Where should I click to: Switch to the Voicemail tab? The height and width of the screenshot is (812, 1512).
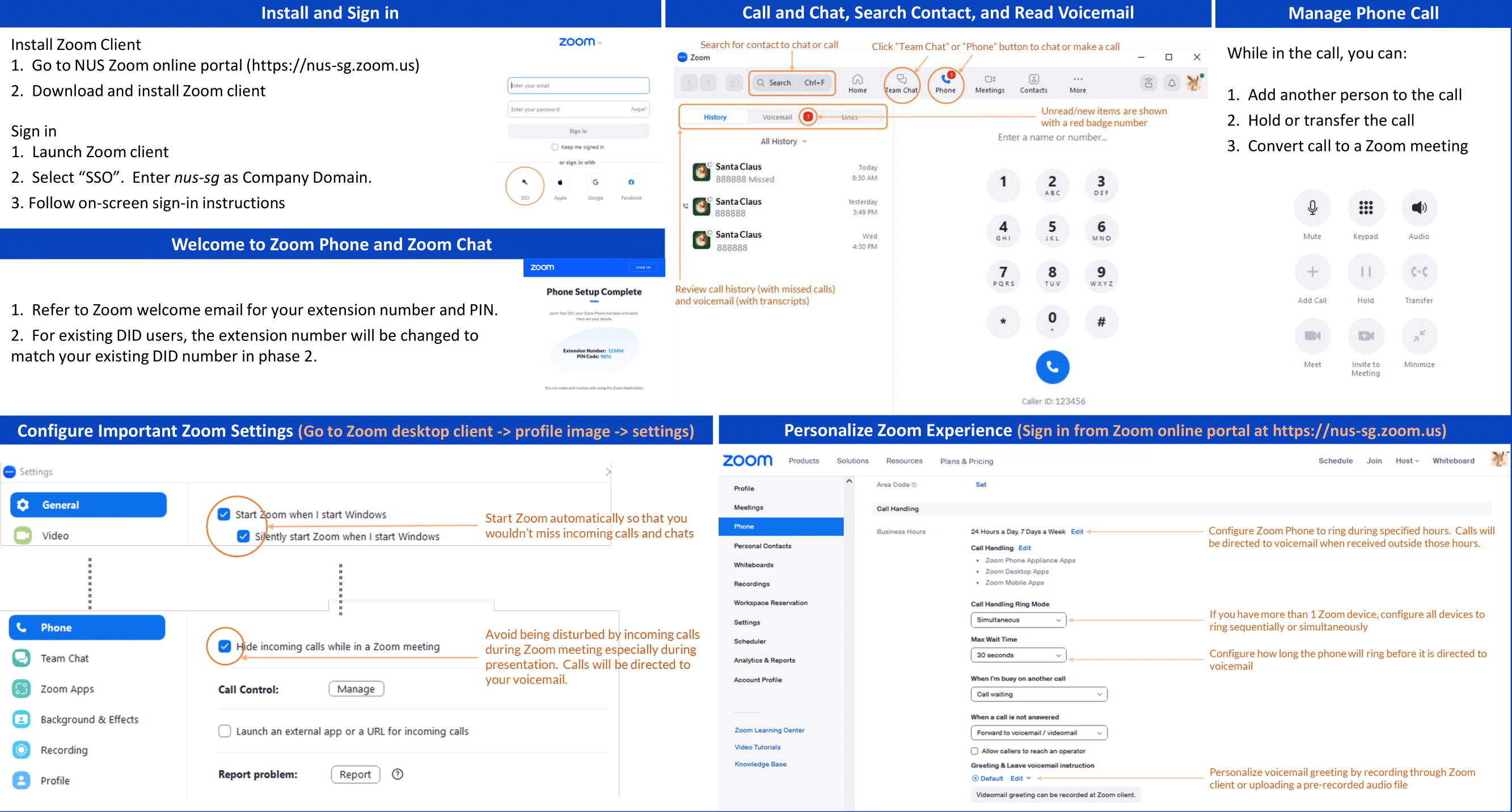point(776,117)
